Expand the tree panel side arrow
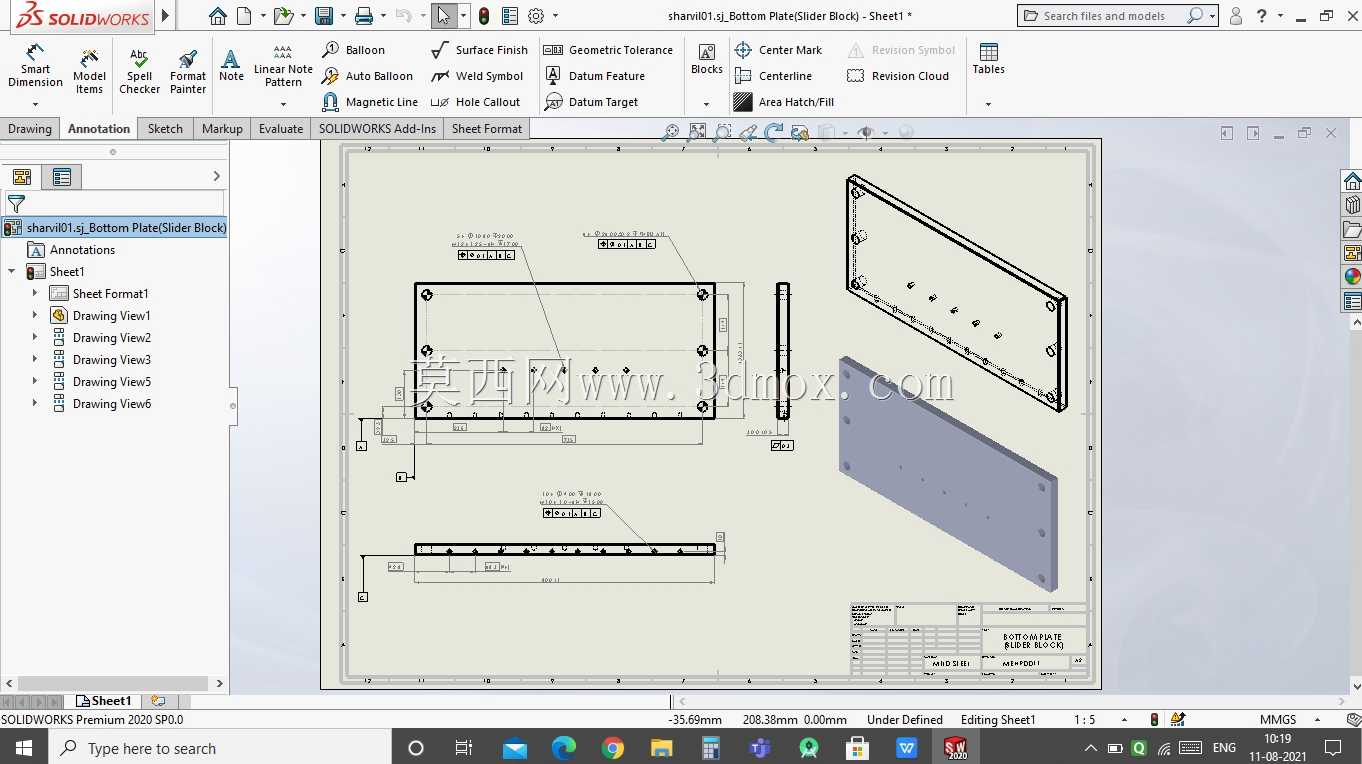This screenshot has height=764, width=1362. (x=217, y=177)
